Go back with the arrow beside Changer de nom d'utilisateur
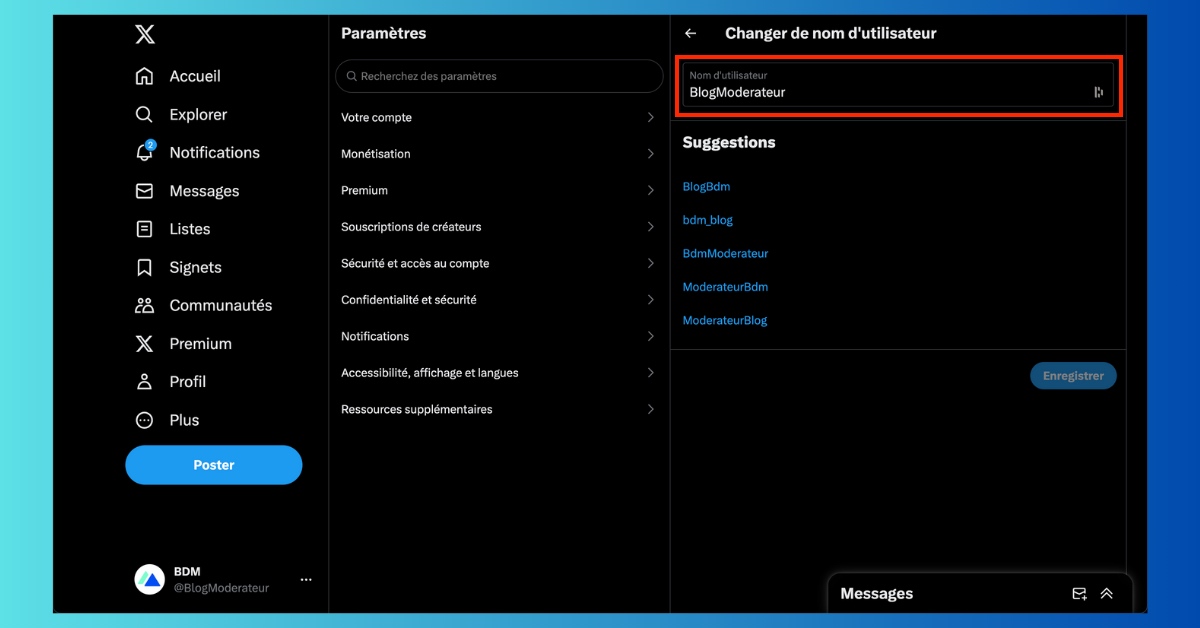This screenshot has height=628, width=1200. click(690, 33)
